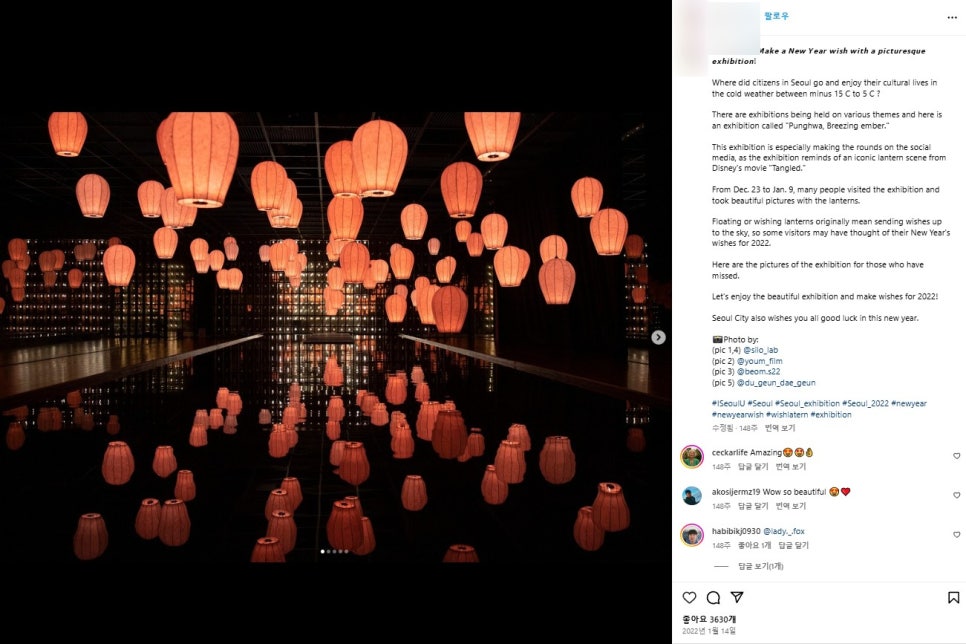Share the post via paper plane icon

(x=737, y=597)
